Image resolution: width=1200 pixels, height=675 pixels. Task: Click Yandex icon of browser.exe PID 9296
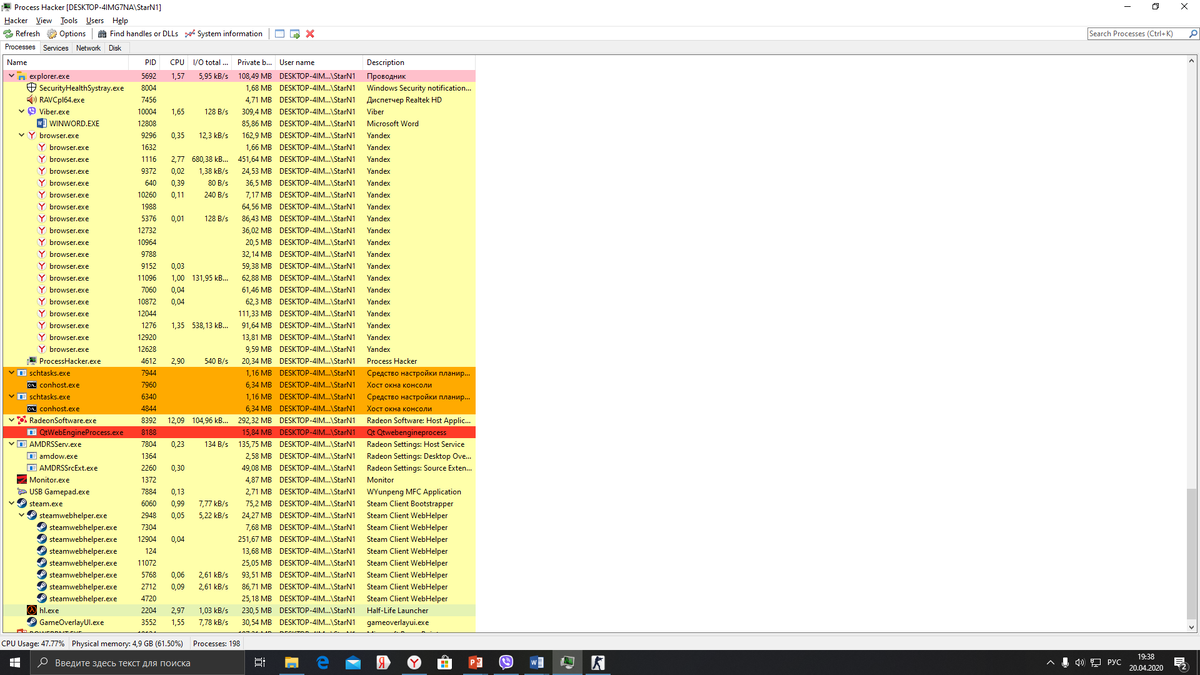click(32, 135)
